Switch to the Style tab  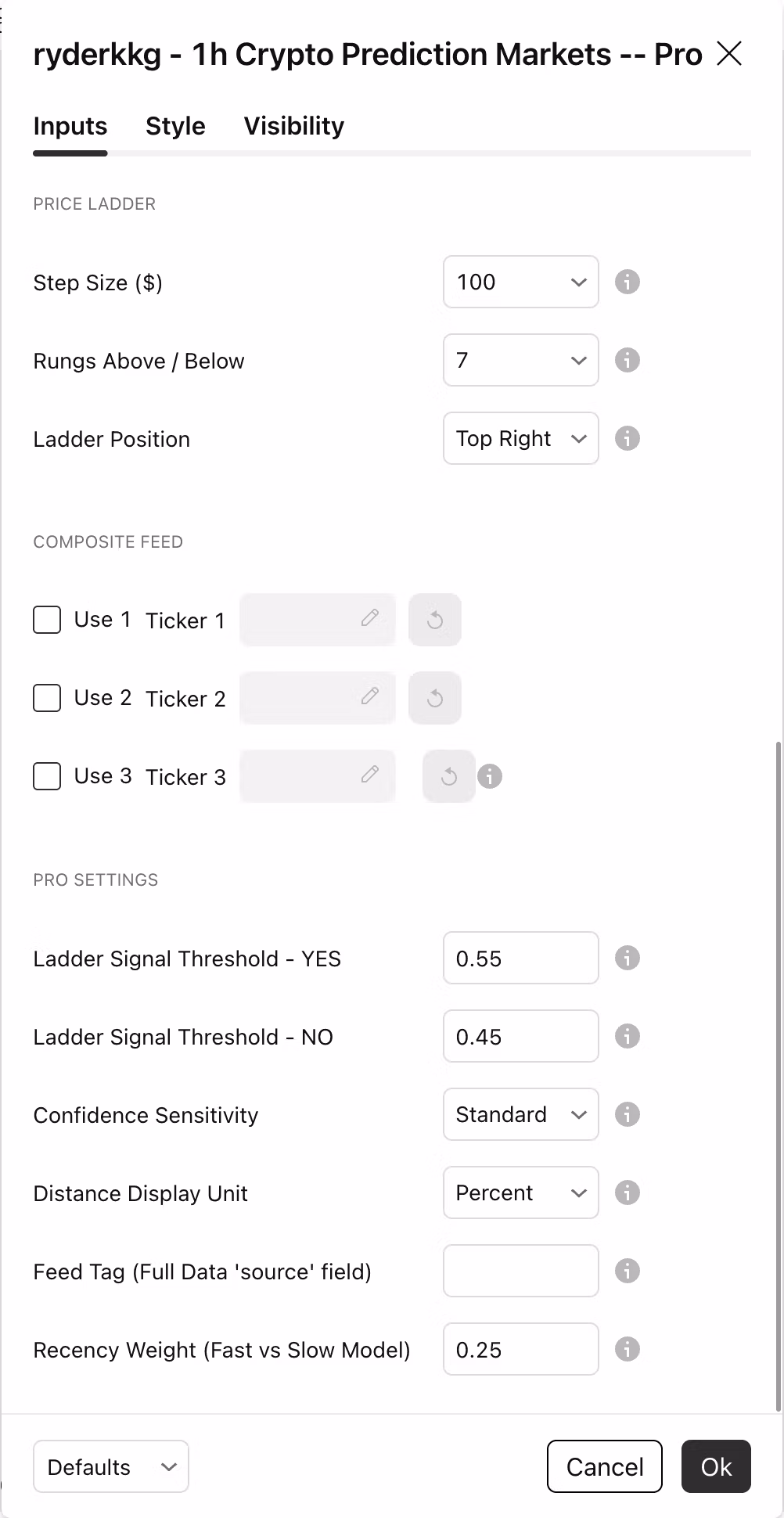click(175, 126)
